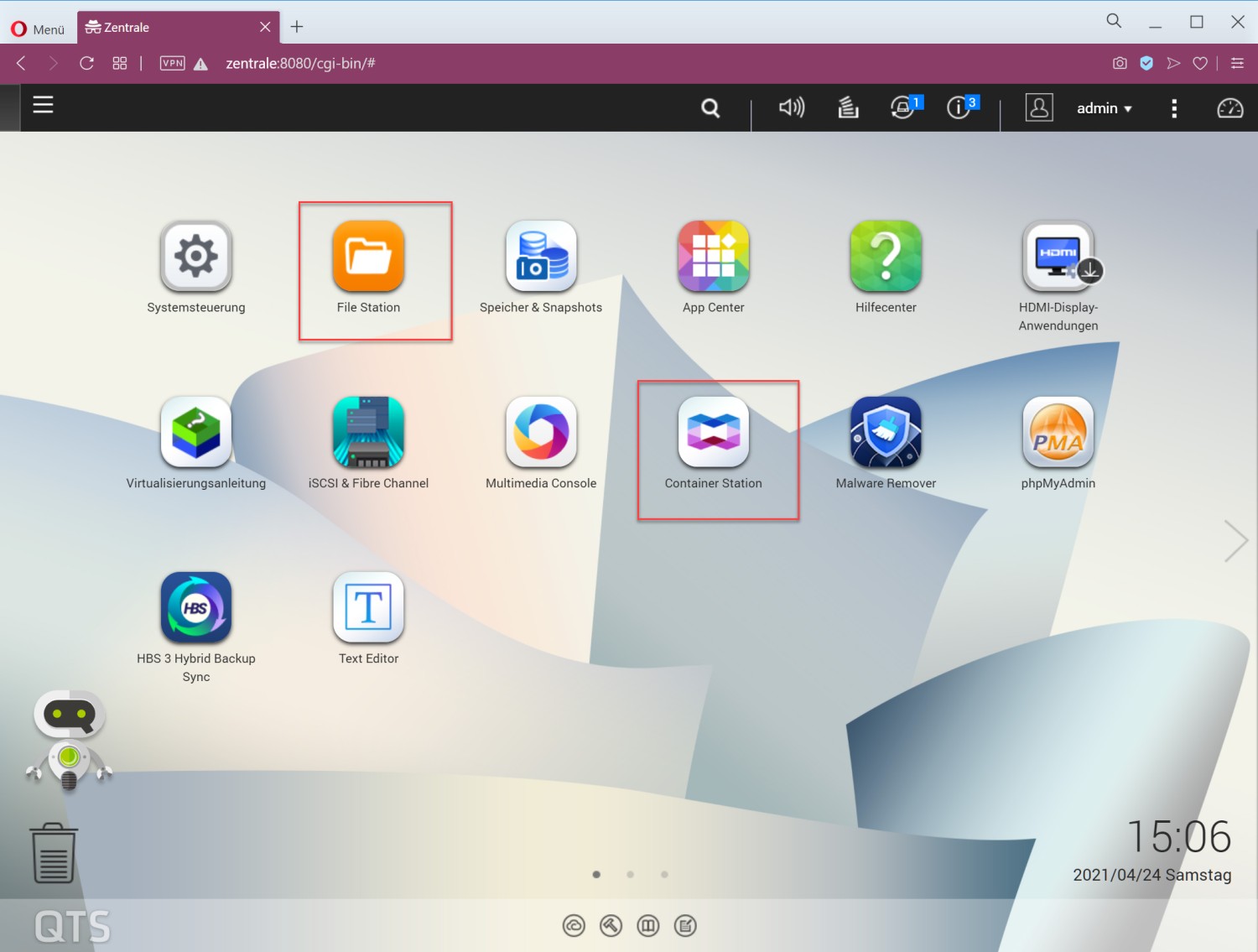The width and height of the screenshot is (1258, 952).
Task: Open Multimedia Console
Action: tap(541, 431)
